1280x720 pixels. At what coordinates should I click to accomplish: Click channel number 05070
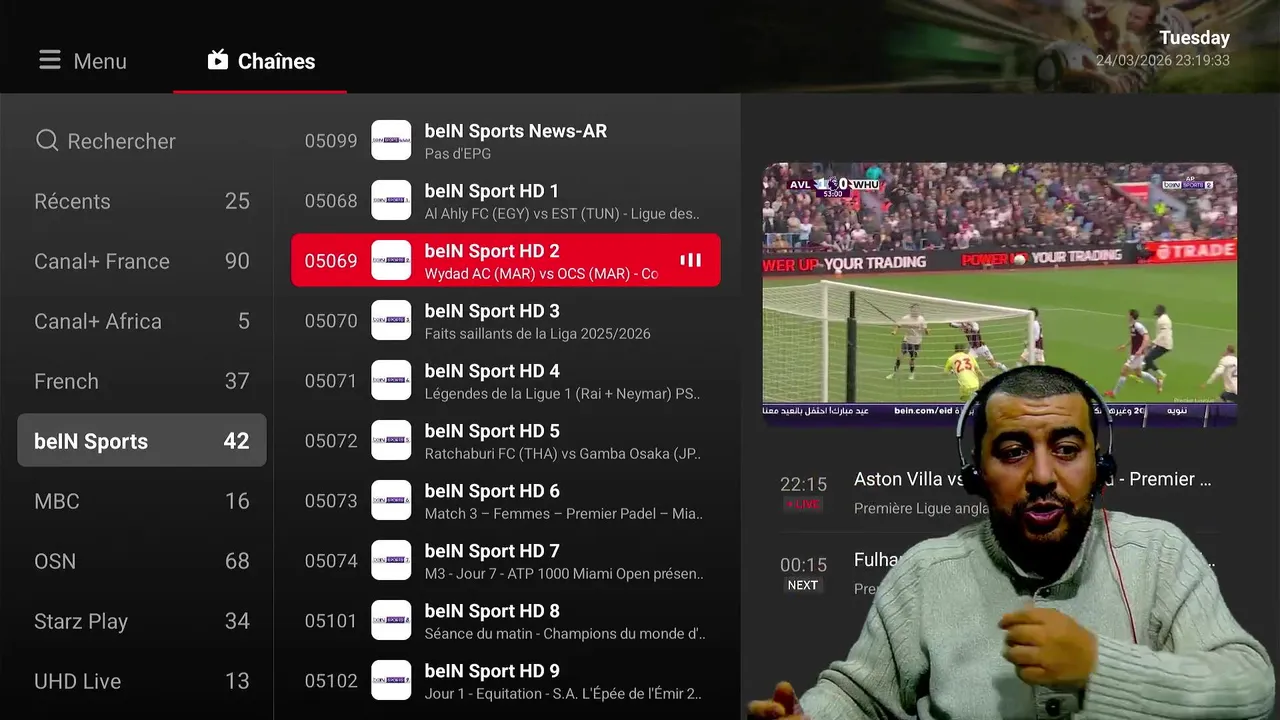coord(331,321)
